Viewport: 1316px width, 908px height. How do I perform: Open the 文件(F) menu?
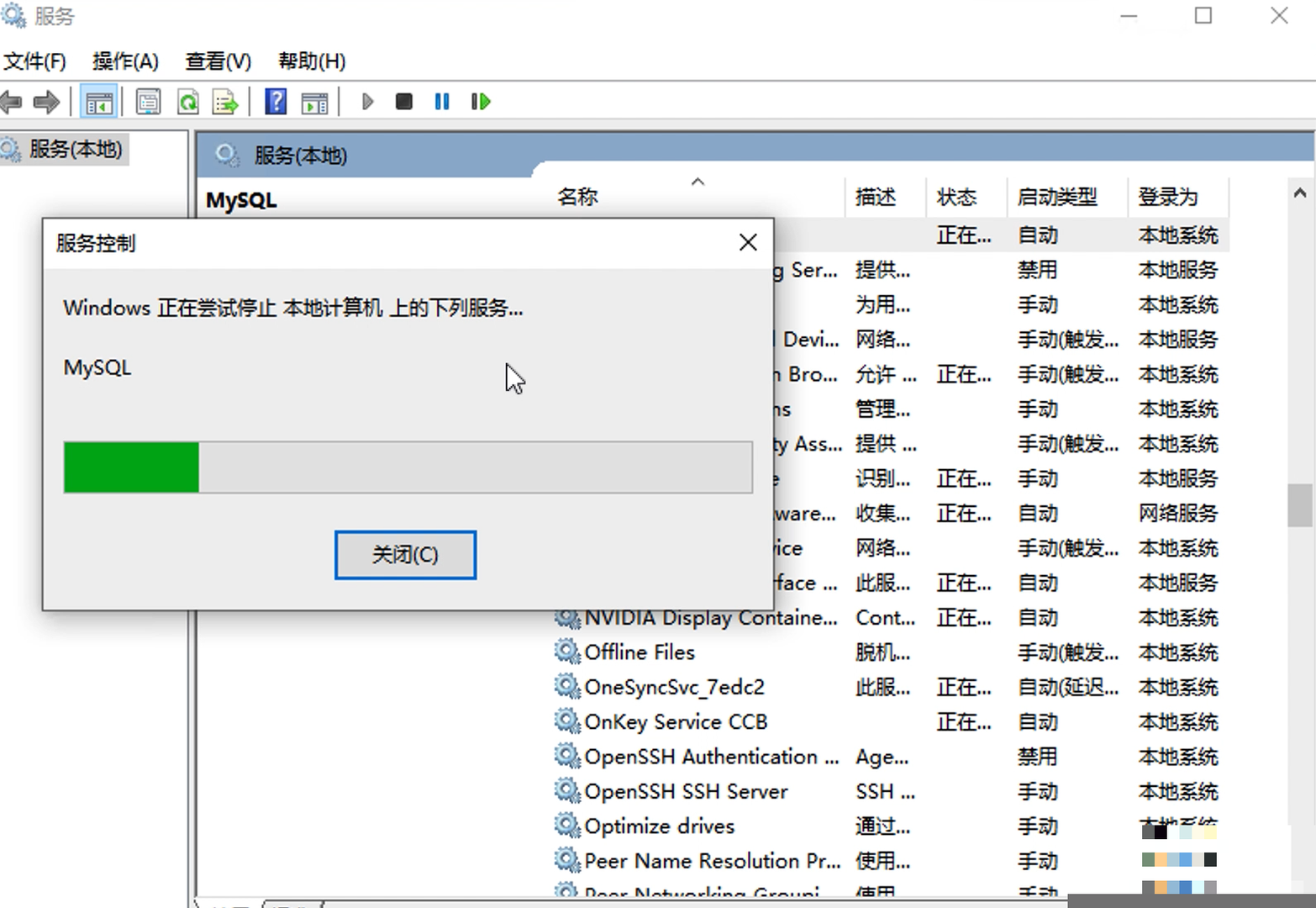pyautogui.click(x=34, y=61)
